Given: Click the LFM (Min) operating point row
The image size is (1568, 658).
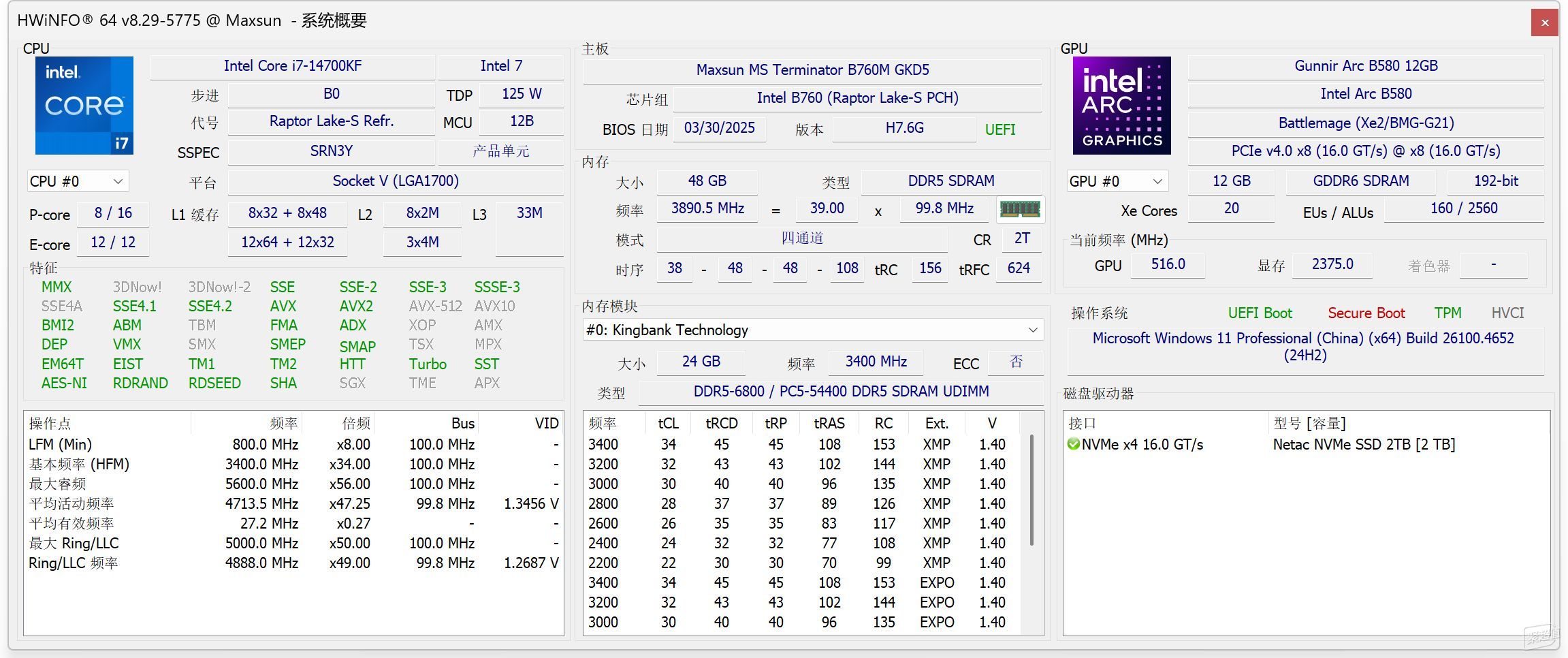Looking at the screenshot, I should pos(293,445).
